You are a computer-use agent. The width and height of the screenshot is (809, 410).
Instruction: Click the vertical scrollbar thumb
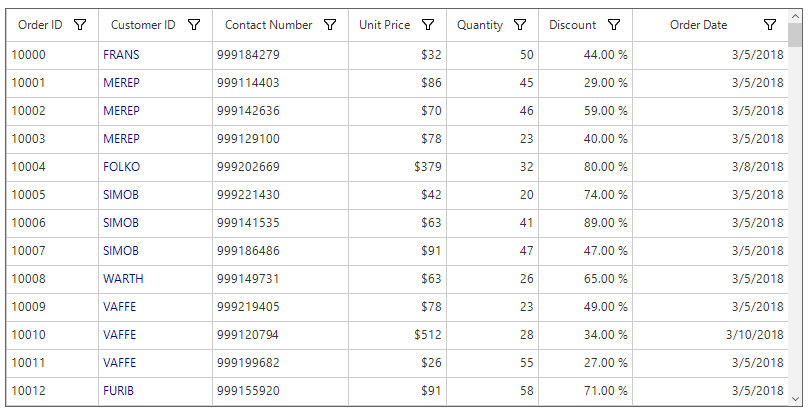click(x=795, y=35)
